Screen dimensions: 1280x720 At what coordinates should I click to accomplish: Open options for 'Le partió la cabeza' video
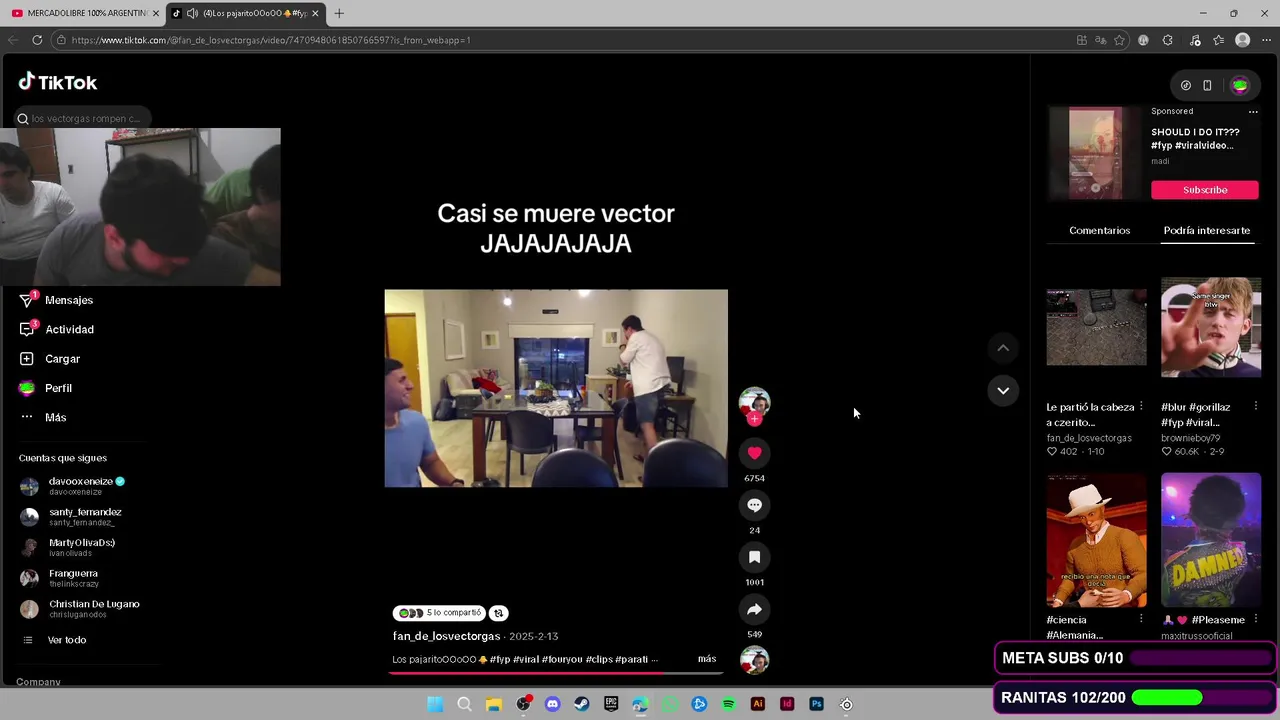coord(1141,407)
